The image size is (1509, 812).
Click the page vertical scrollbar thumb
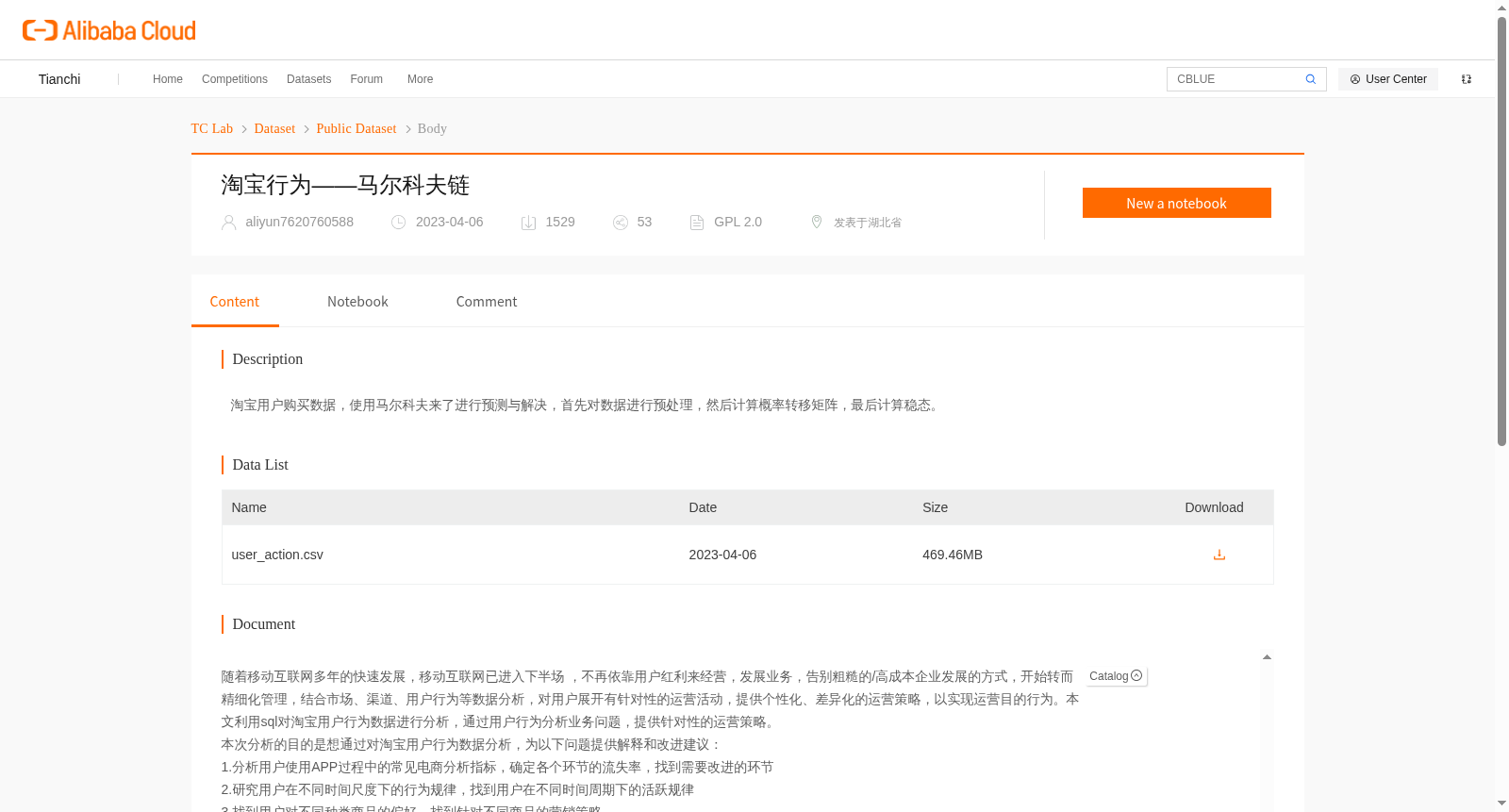pyautogui.click(x=1501, y=231)
